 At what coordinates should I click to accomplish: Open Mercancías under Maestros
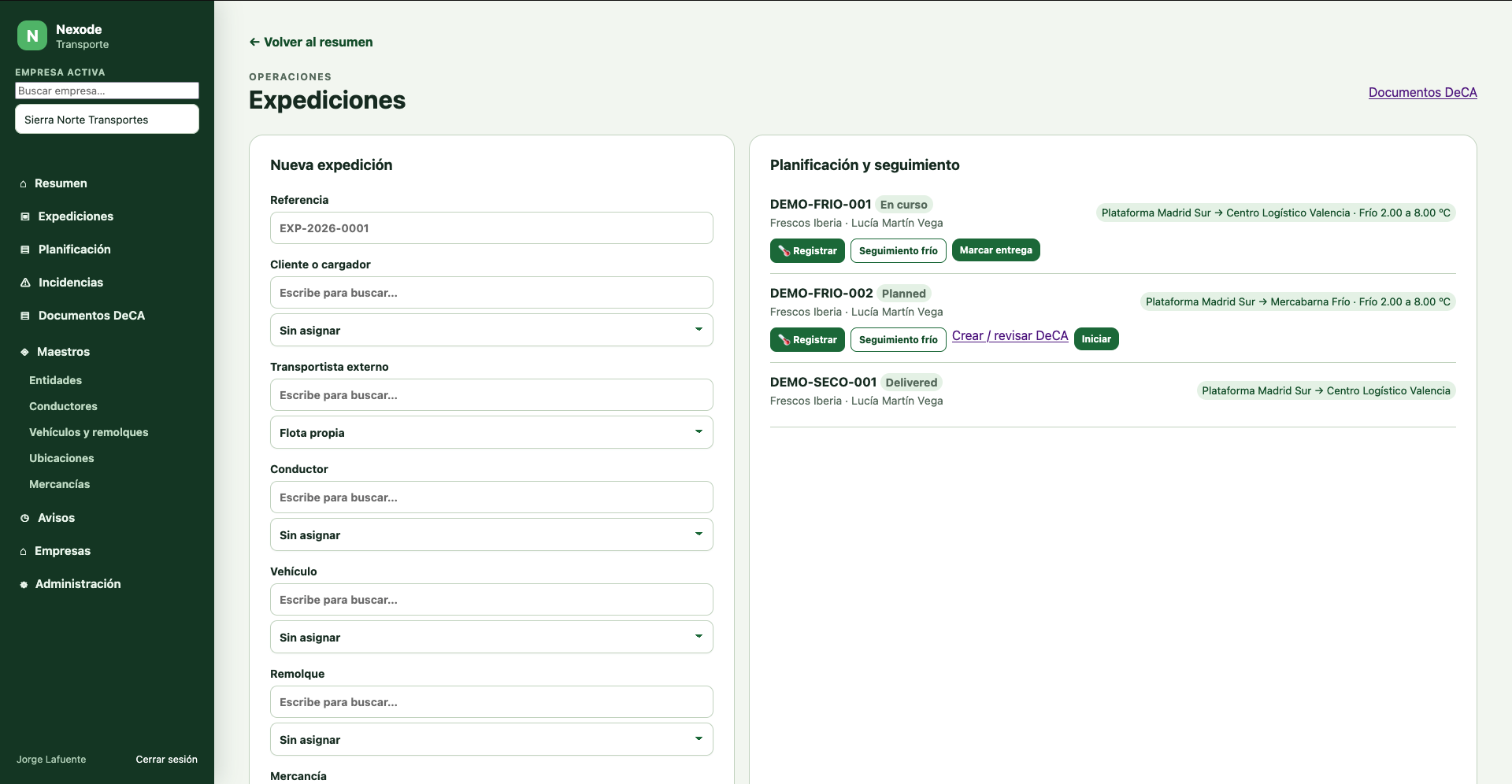tap(60, 484)
